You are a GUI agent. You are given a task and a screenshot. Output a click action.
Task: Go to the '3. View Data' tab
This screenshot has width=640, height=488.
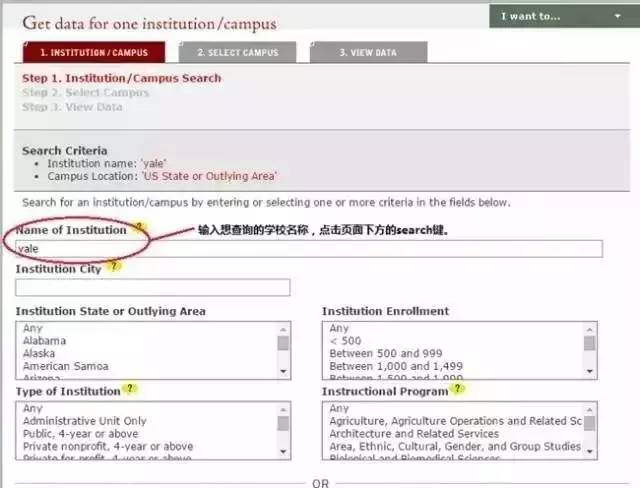click(x=369, y=52)
